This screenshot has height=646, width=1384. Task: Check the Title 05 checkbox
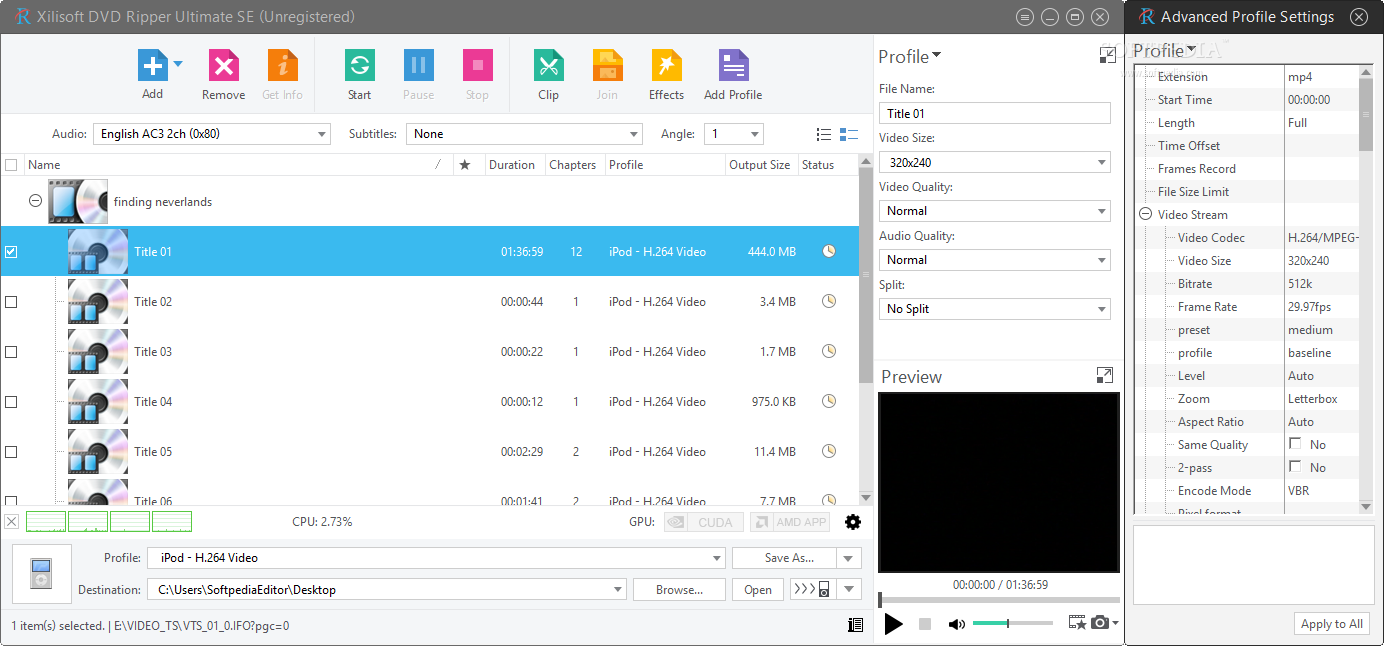click(11, 452)
